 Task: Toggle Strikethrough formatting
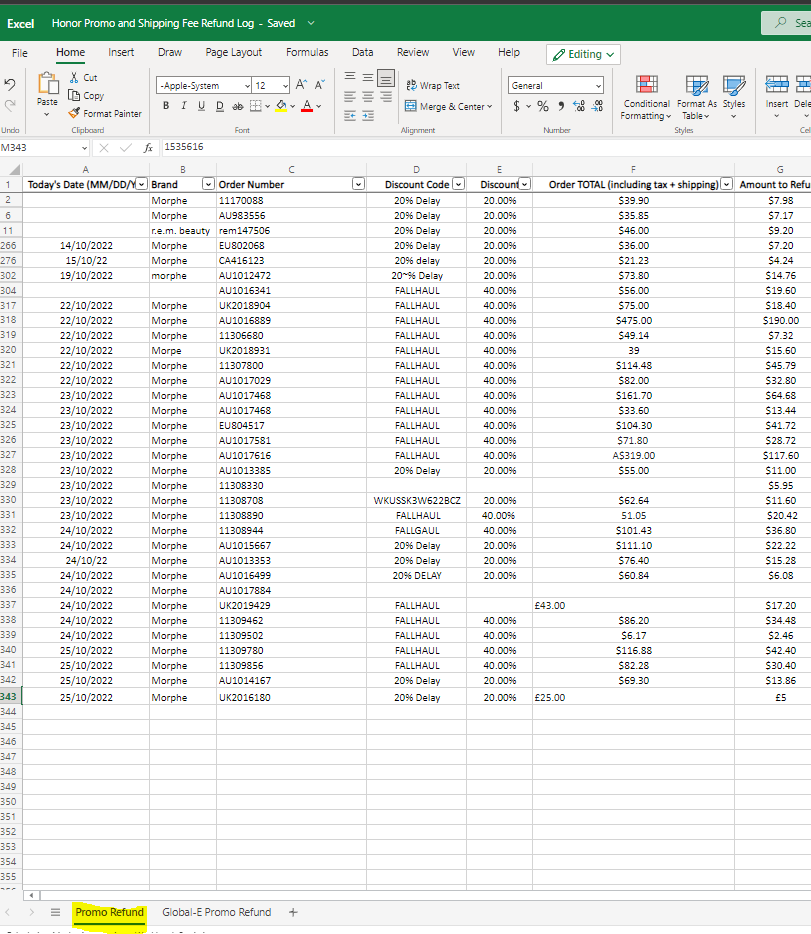(238, 106)
